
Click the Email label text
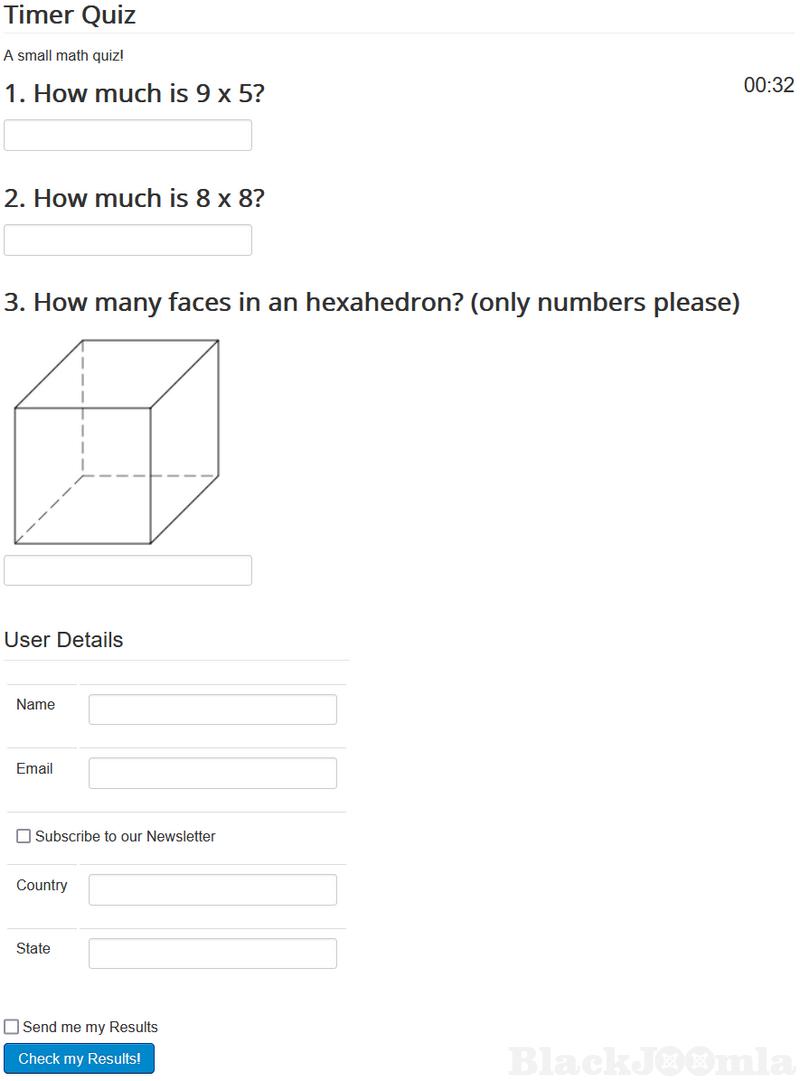34,769
